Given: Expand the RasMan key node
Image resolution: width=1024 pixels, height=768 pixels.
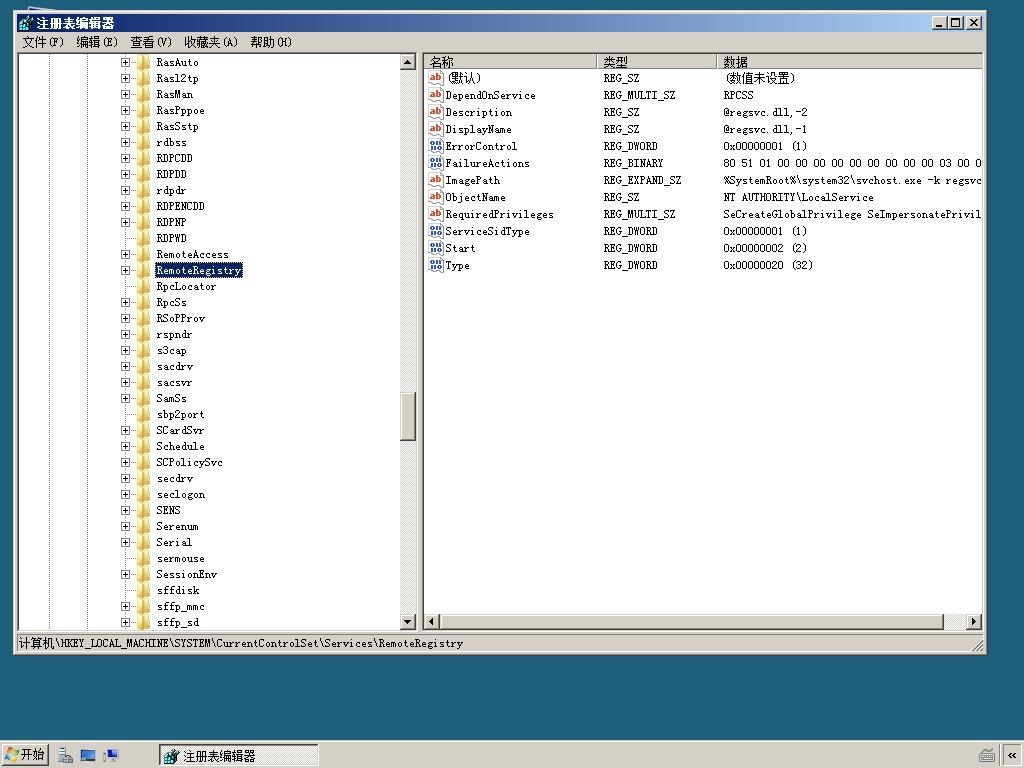Looking at the screenshot, I should [x=125, y=95].
